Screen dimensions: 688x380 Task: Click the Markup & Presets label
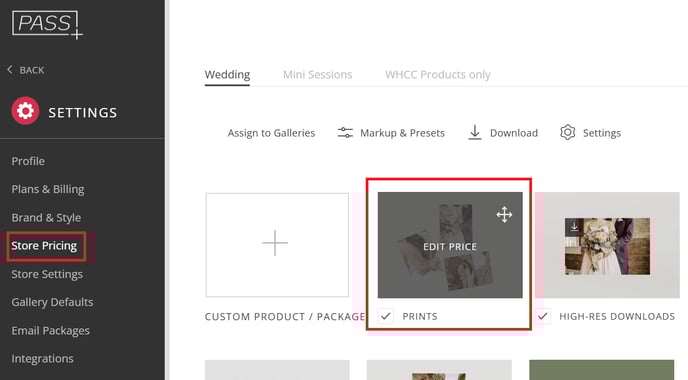click(x=402, y=133)
